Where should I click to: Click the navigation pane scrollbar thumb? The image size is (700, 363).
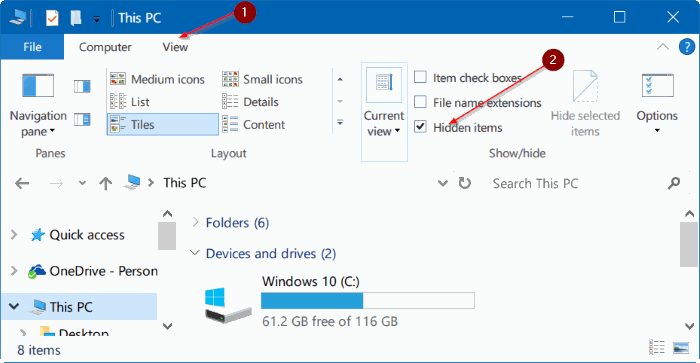click(x=167, y=236)
